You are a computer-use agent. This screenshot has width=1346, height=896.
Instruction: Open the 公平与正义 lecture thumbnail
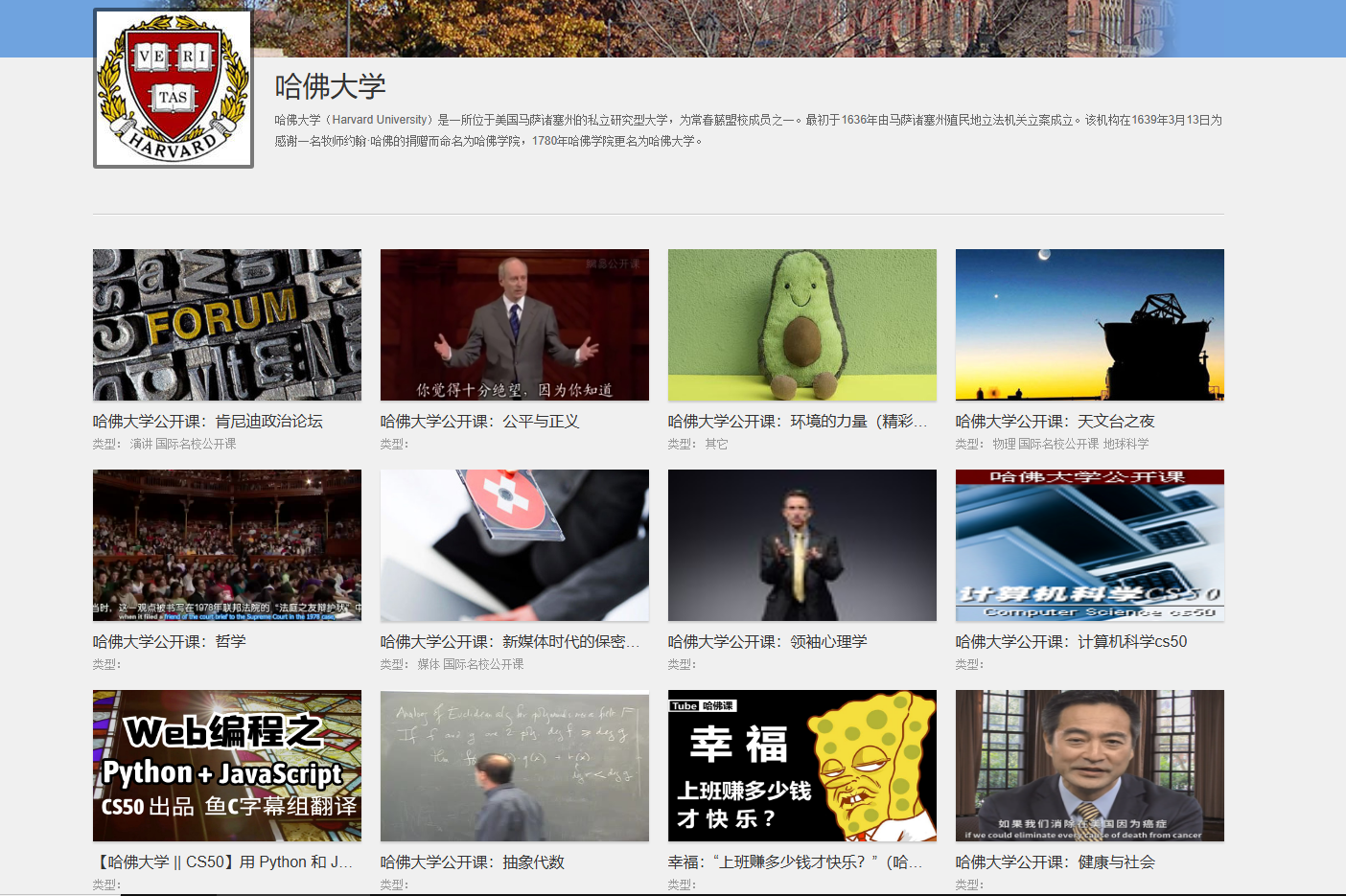pyautogui.click(x=515, y=325)
